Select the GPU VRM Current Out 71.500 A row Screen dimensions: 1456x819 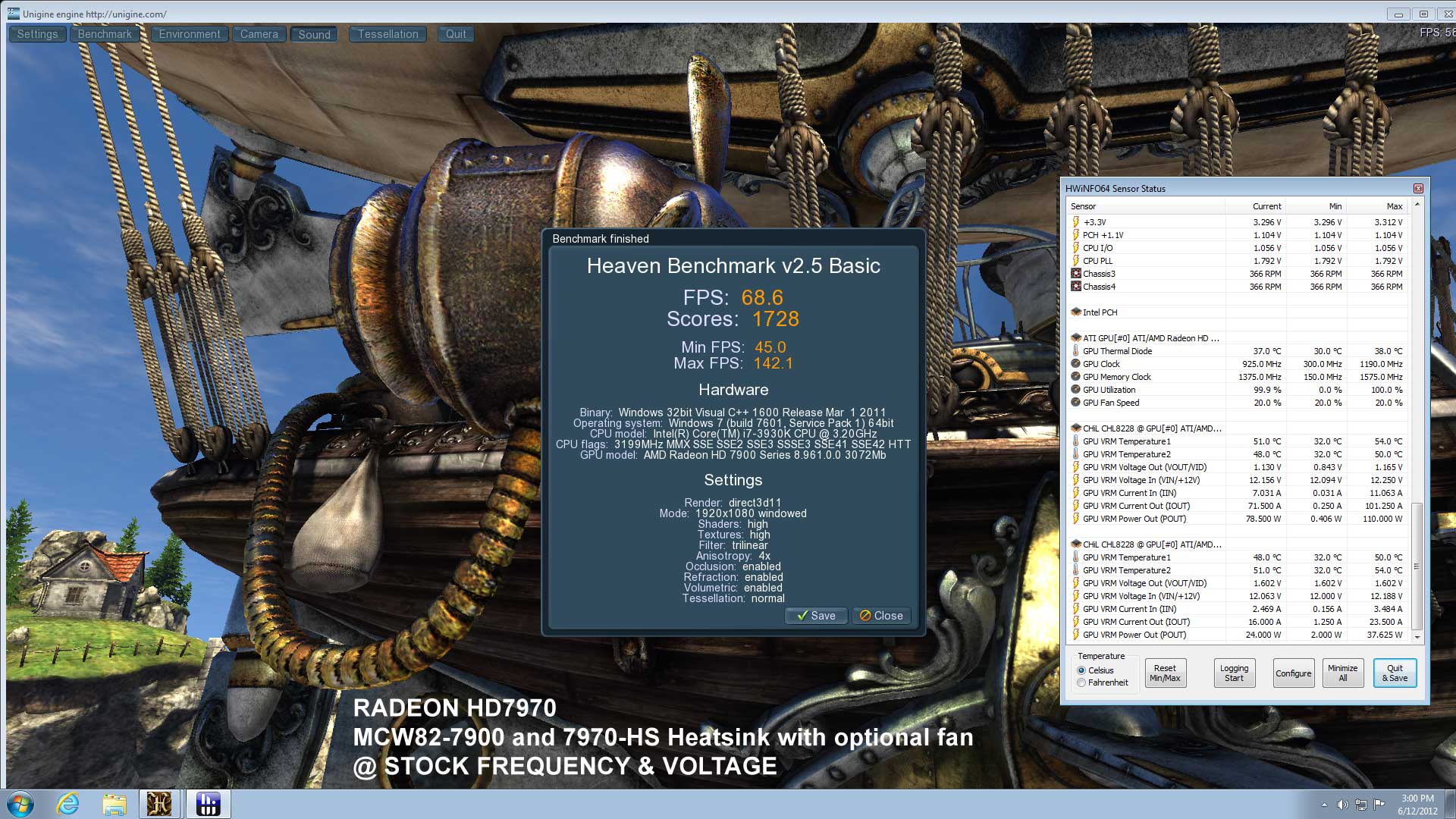point(1237,506)
